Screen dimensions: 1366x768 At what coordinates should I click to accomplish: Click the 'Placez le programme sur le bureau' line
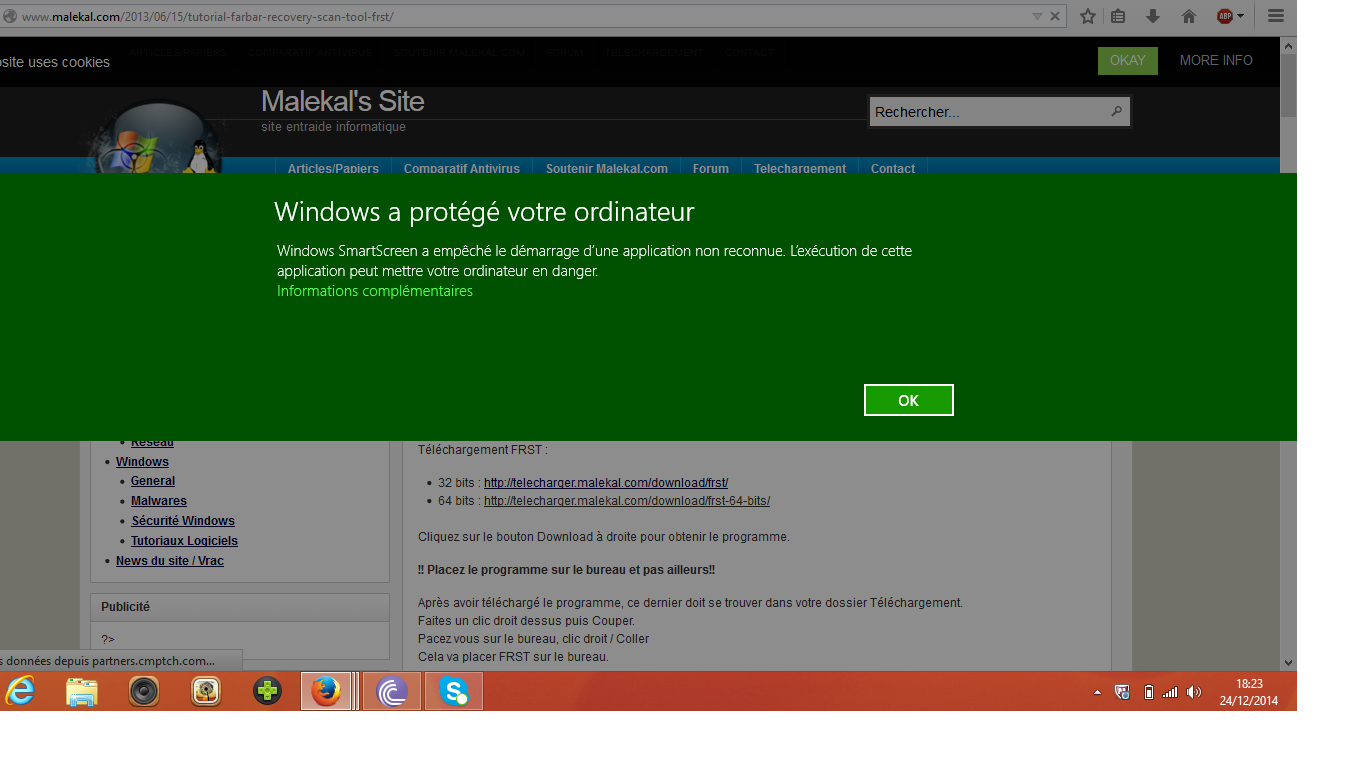tap(566, 570)
